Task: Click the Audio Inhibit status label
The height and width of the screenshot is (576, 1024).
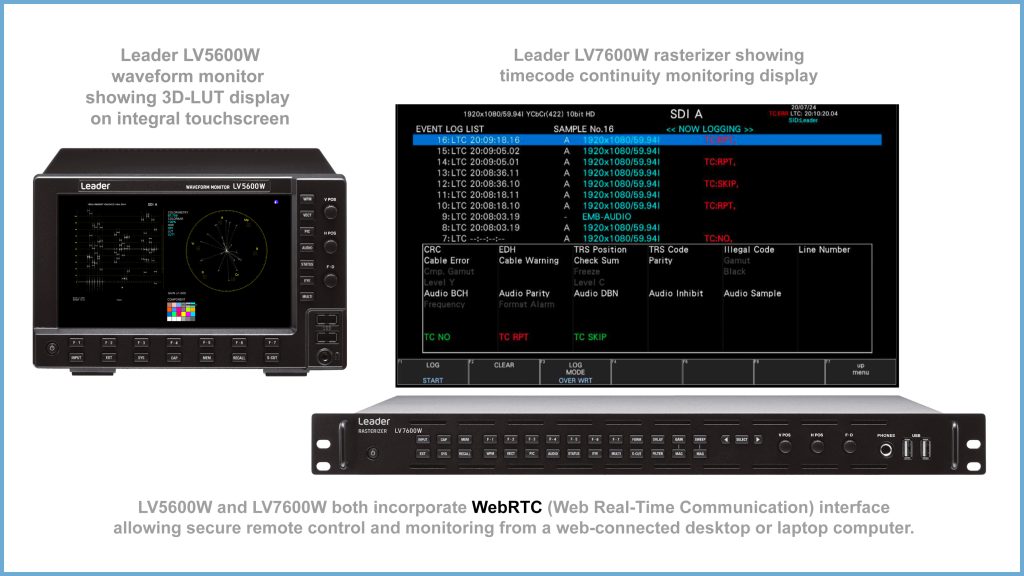Action: coord(675,293)
